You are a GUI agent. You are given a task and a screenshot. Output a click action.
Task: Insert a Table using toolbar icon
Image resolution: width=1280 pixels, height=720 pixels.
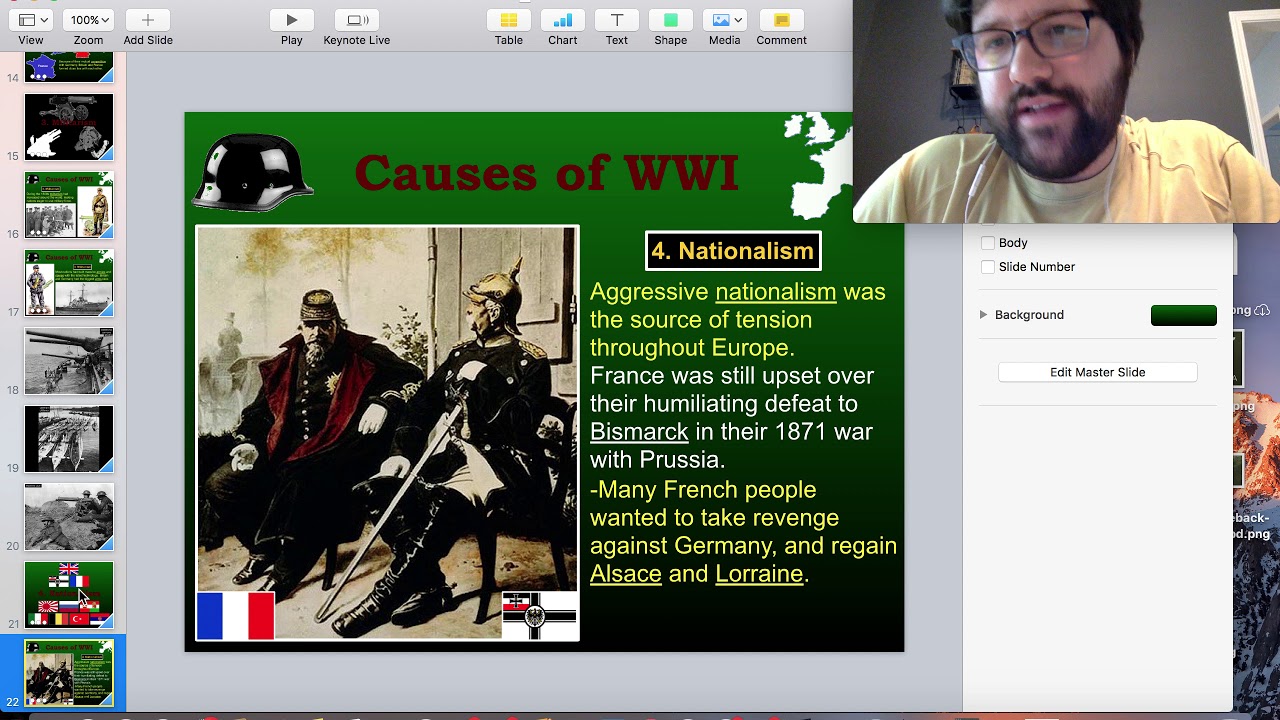508,20
